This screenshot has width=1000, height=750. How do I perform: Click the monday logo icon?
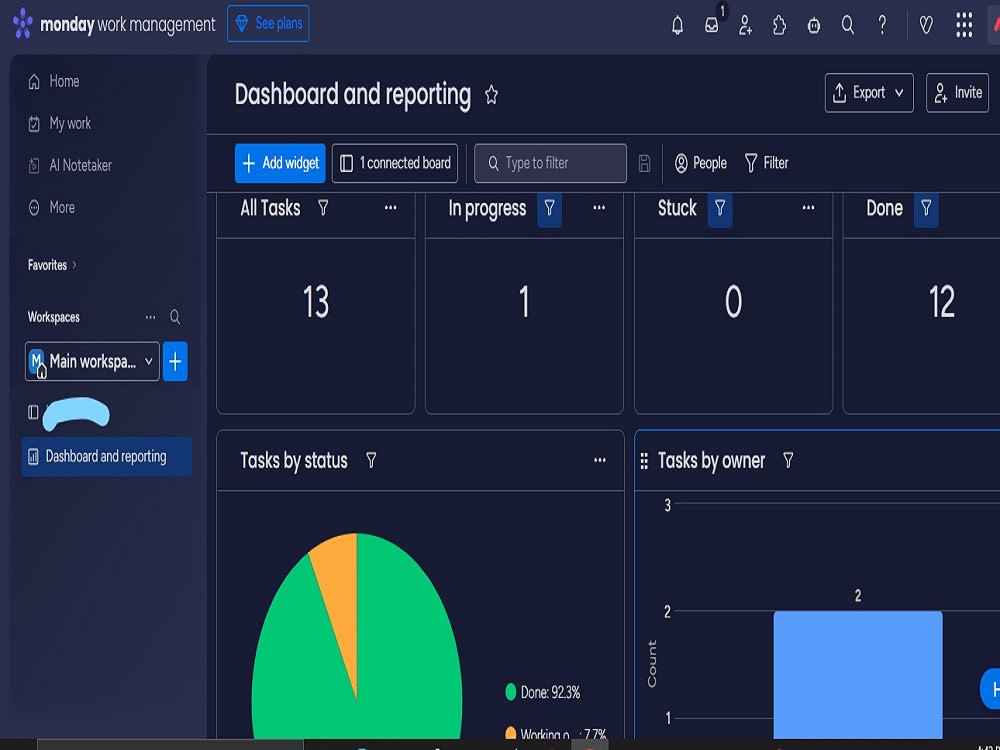(23, 24)
